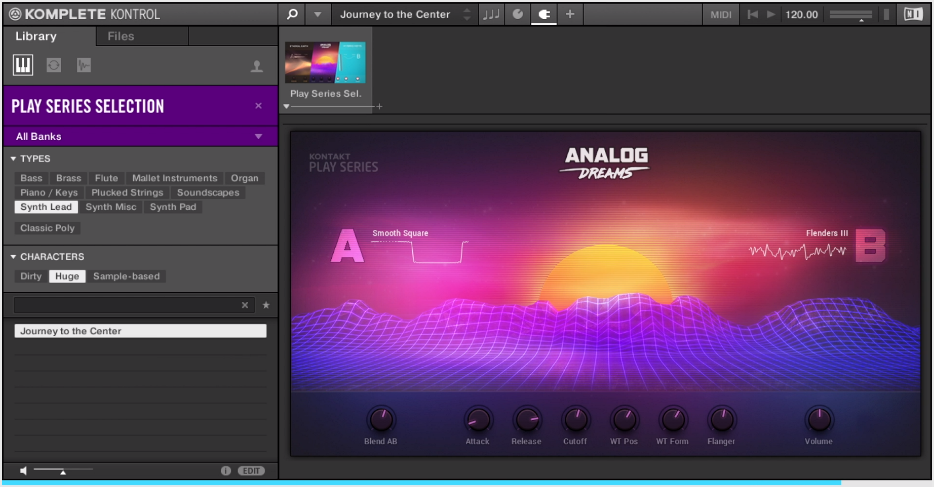Click the skip-to-start transport button

[752, 14]
